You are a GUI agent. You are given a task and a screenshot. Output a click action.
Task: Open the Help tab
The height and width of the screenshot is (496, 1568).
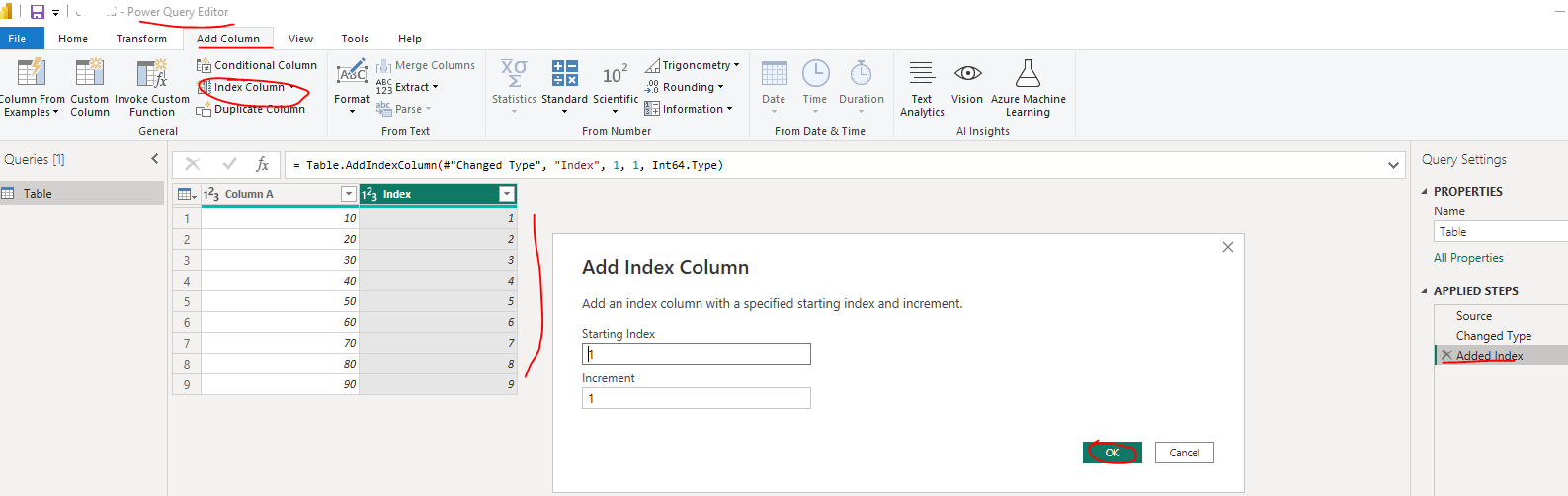(x=410, y=39)
